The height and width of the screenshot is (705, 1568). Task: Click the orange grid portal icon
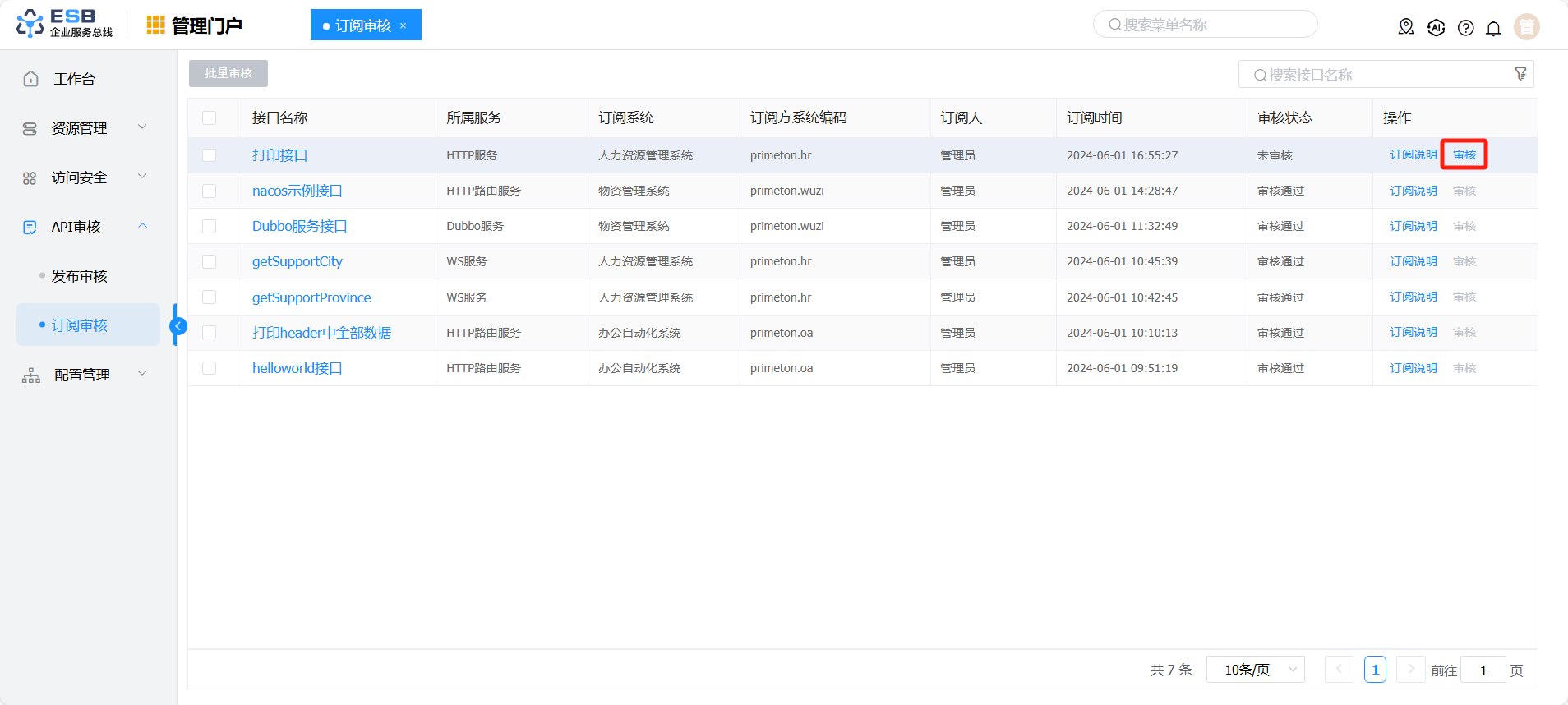click(155, 25)
